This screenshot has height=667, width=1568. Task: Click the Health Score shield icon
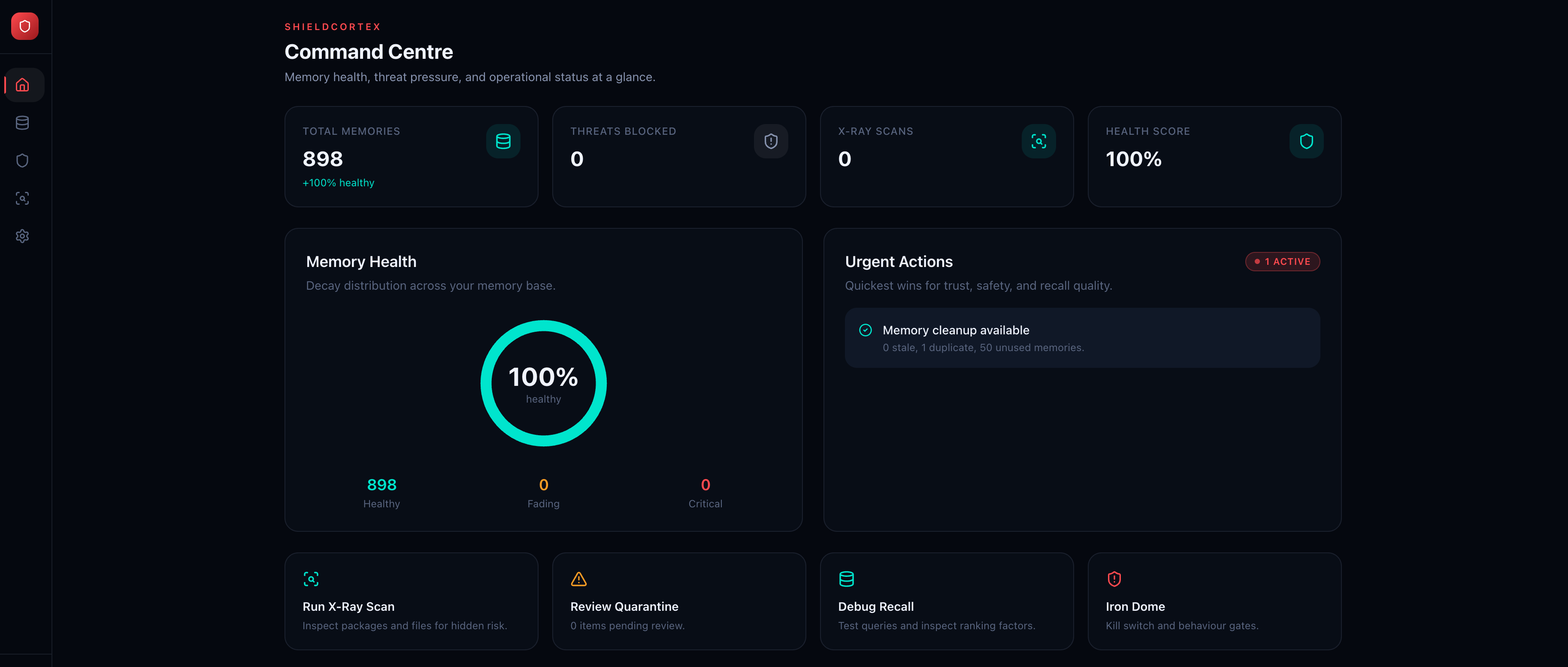(x=1306, y=141)
